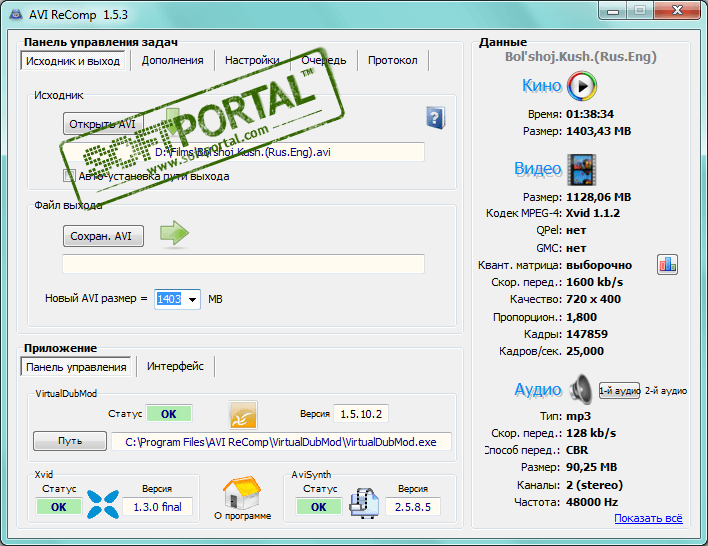Click the AviSynth OK status indicator
The width and height of the screenshot is (708, 546).
point(319,507)
